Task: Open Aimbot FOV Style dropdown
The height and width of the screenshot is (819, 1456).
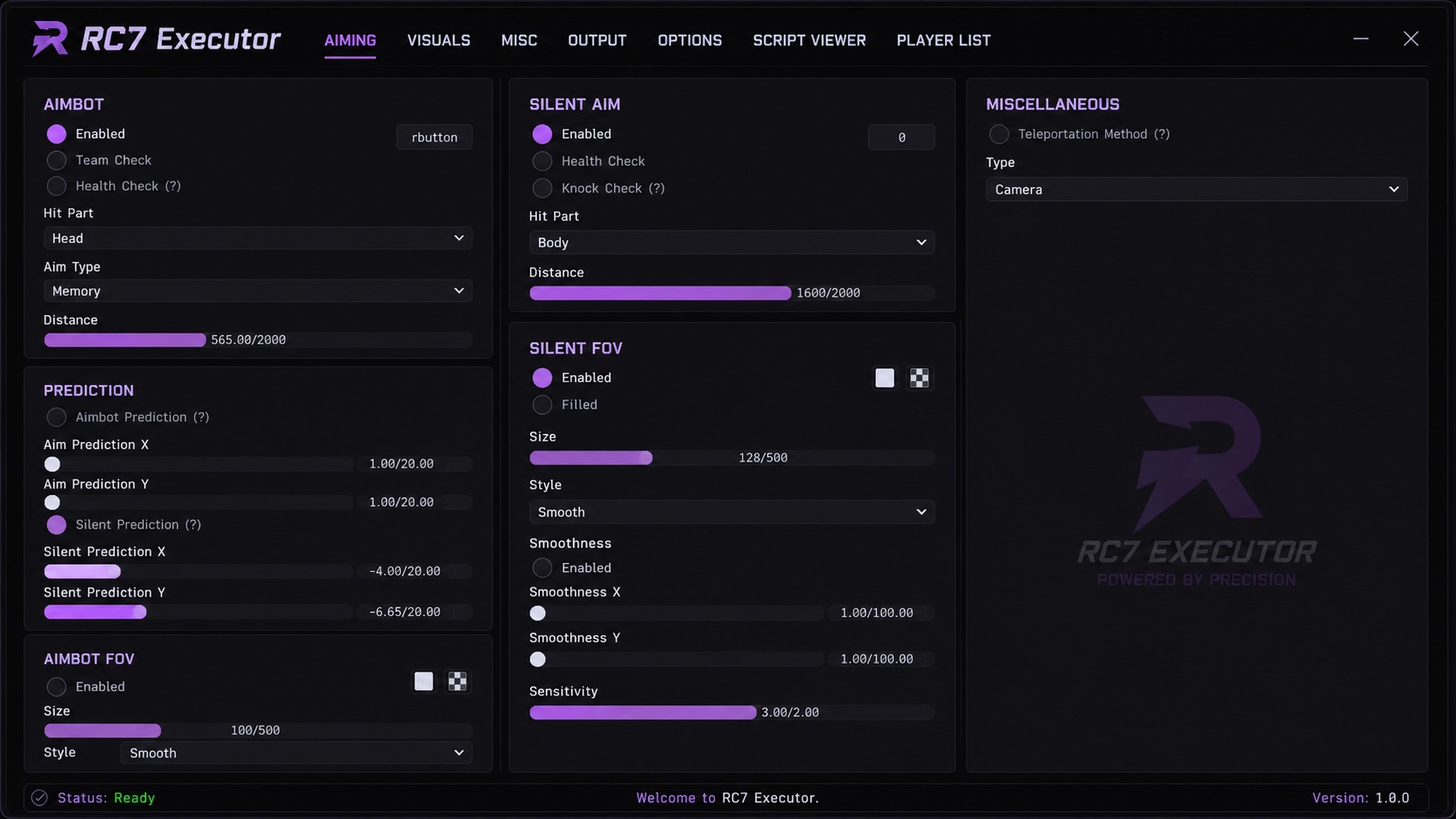Action: (x=296, y=753)
